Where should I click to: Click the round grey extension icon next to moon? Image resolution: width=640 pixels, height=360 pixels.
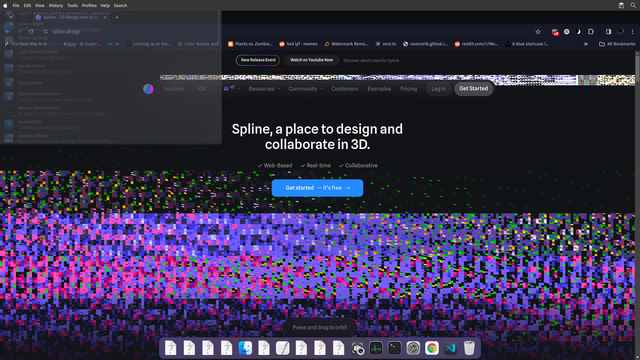(567, 32)
